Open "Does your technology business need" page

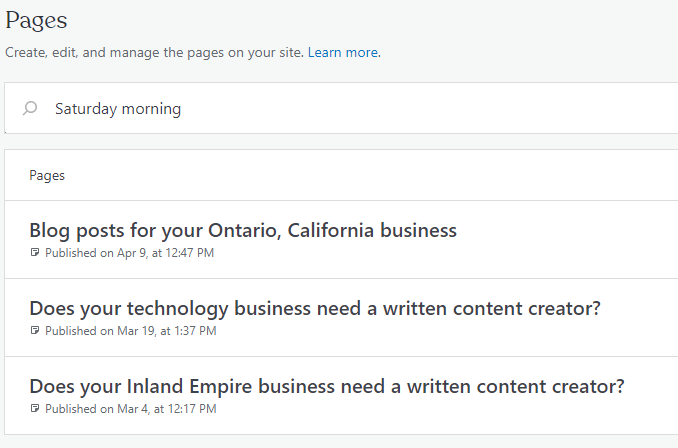[314, 308]
